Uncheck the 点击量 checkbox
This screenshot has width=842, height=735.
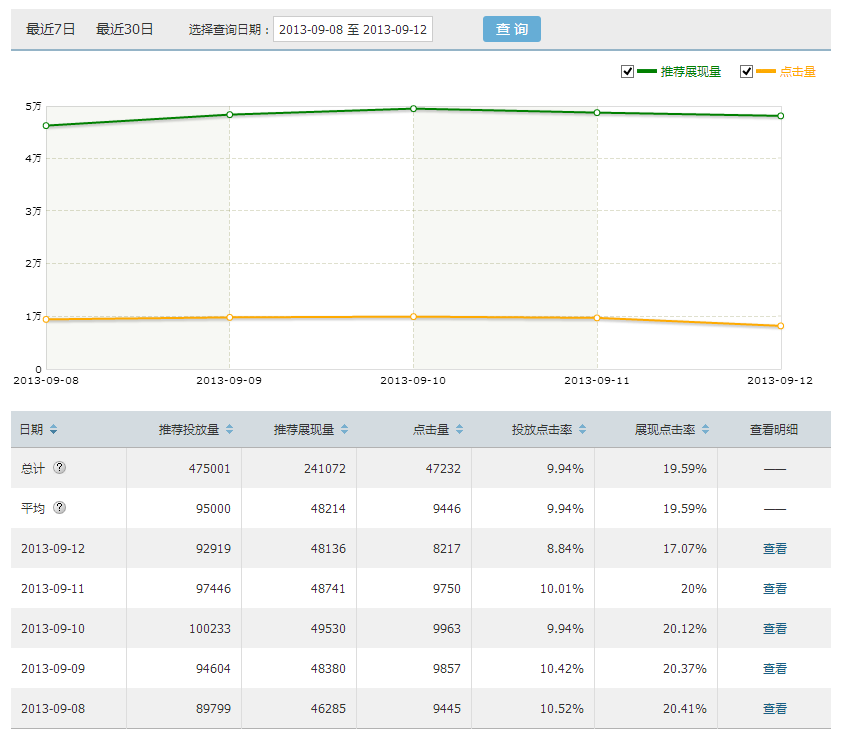point(746,71)
